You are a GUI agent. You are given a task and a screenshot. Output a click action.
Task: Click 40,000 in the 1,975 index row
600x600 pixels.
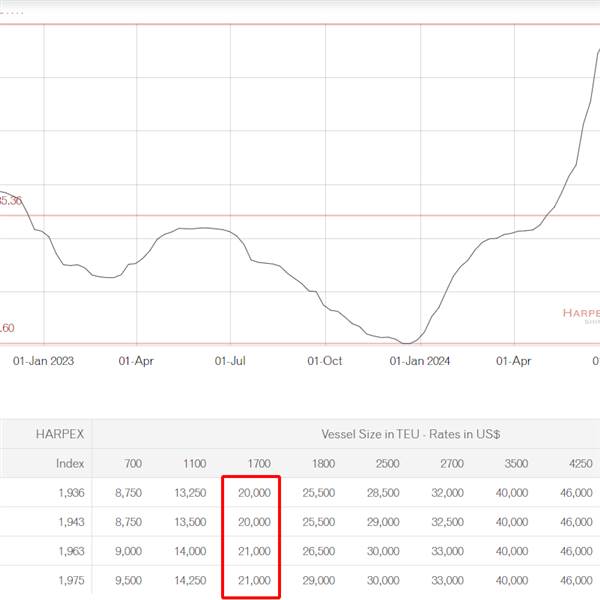tap(512, 580)
